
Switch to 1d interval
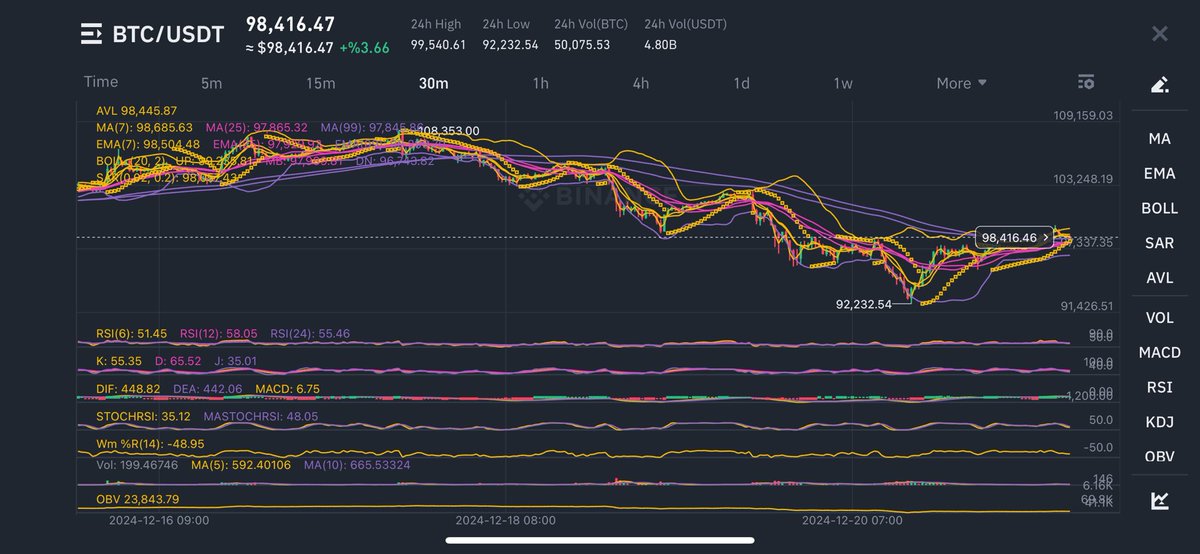coord(741,83)
